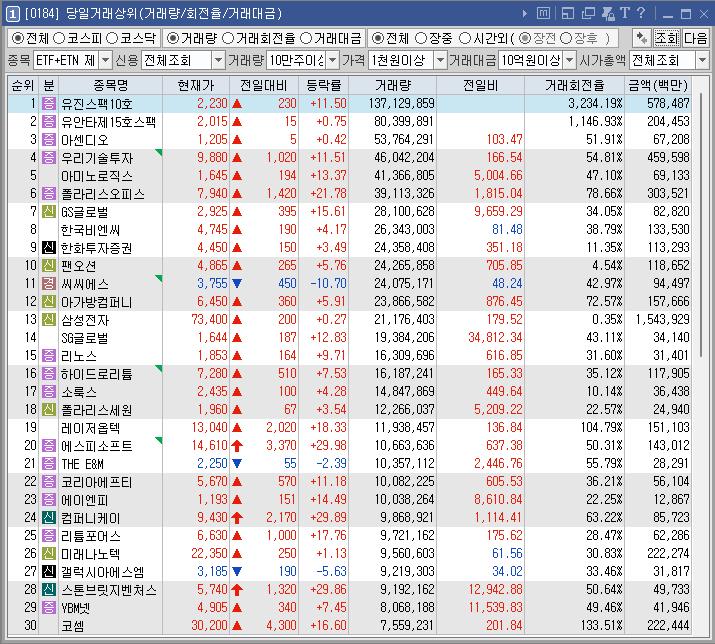Select the 폴라리스오피스 stock name
This screenshot has width=715, height=644.
pyautogui.click(x=103, y=194)
